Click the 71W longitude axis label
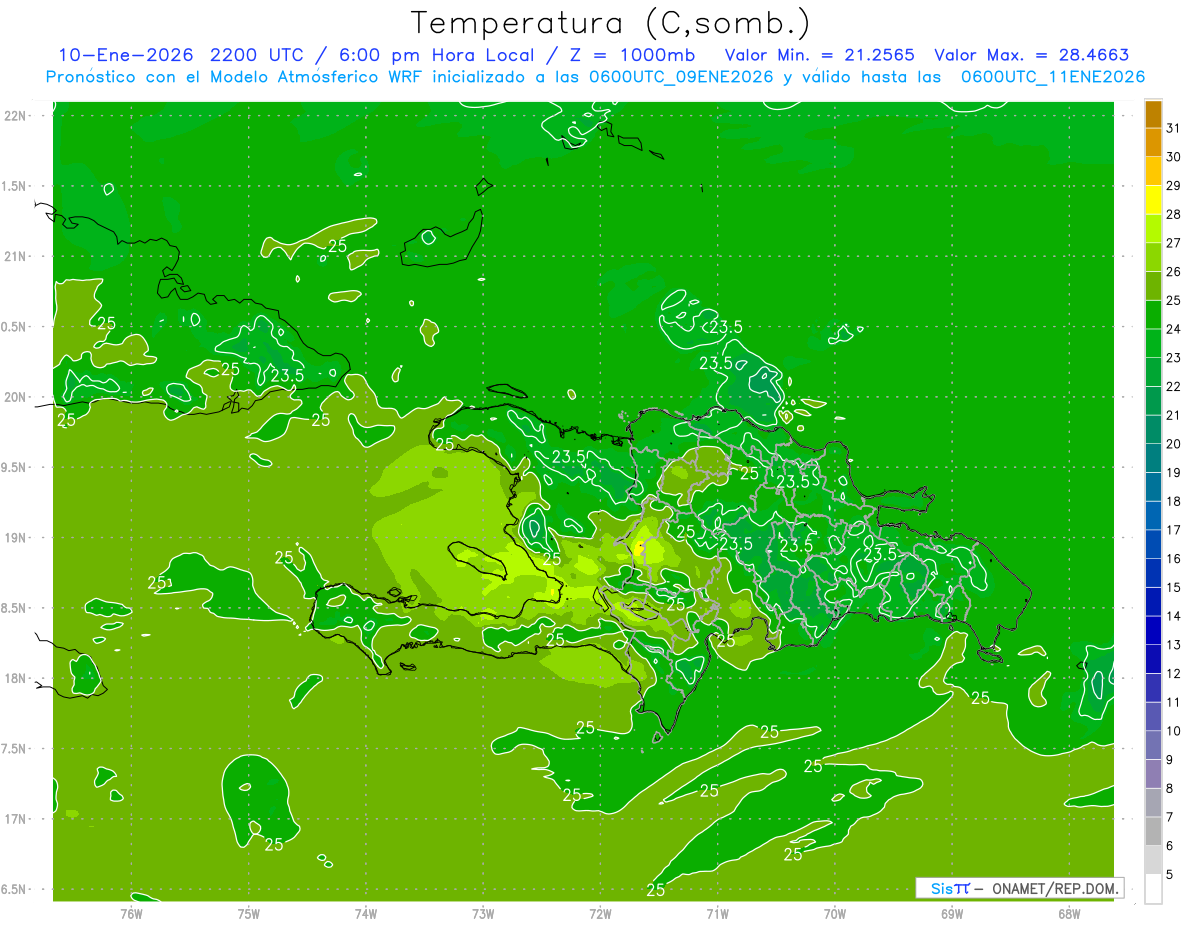This screenshot has height=927, width=1200. tap(717, 914)
